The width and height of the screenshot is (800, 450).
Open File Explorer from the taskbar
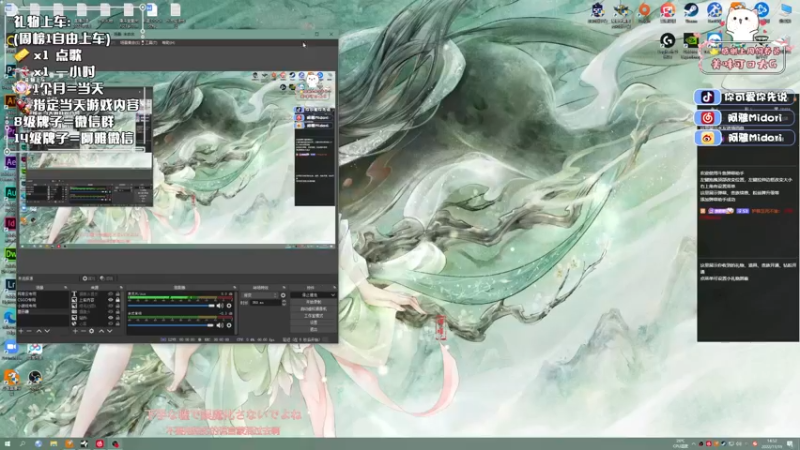point(54,444)
